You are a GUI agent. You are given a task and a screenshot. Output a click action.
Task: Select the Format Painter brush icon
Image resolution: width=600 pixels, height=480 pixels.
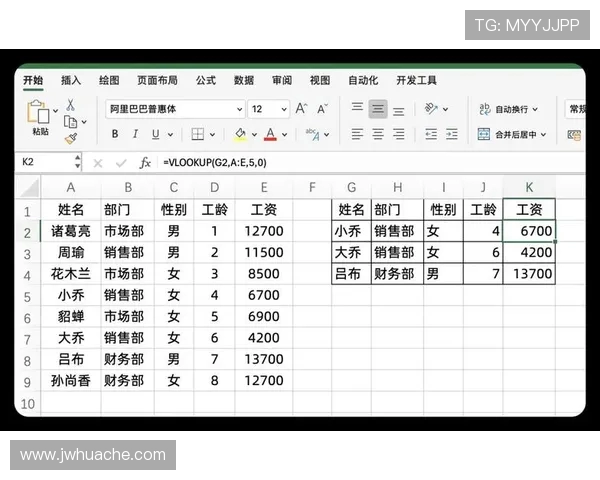point(71,138)
